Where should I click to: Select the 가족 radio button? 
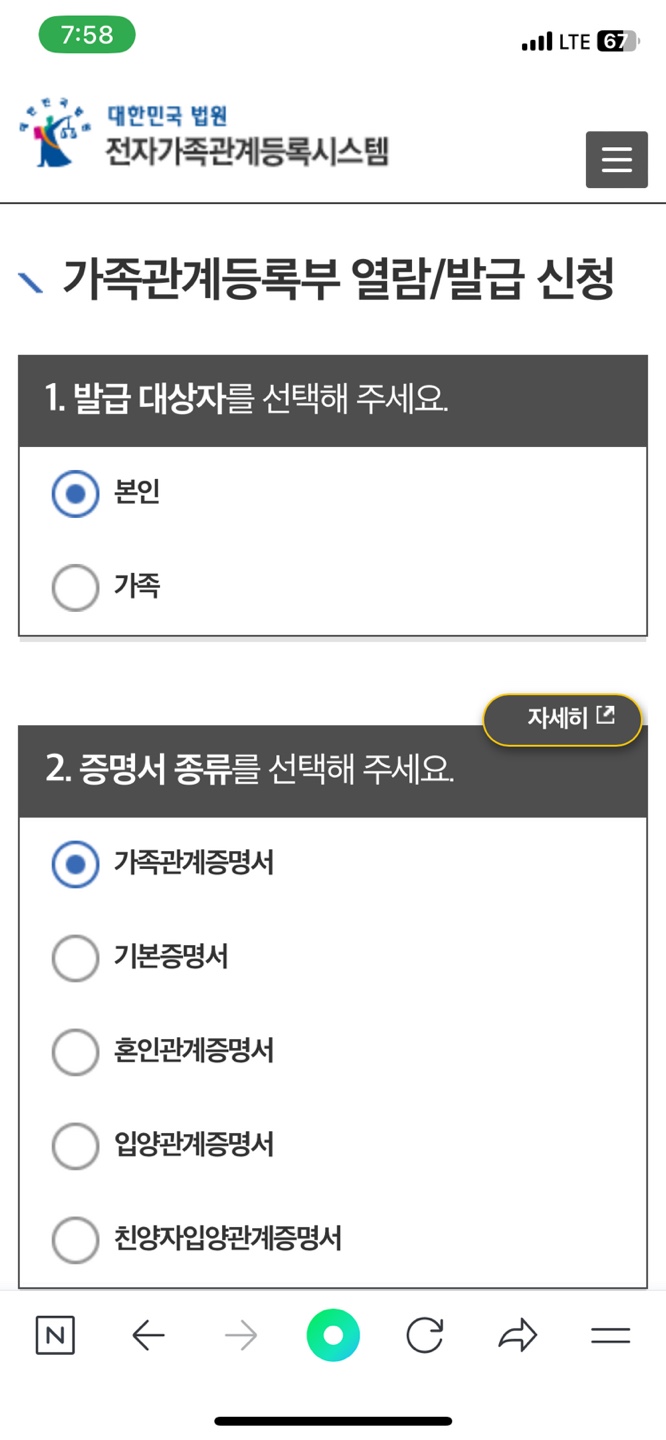click(x=75, y=588)
